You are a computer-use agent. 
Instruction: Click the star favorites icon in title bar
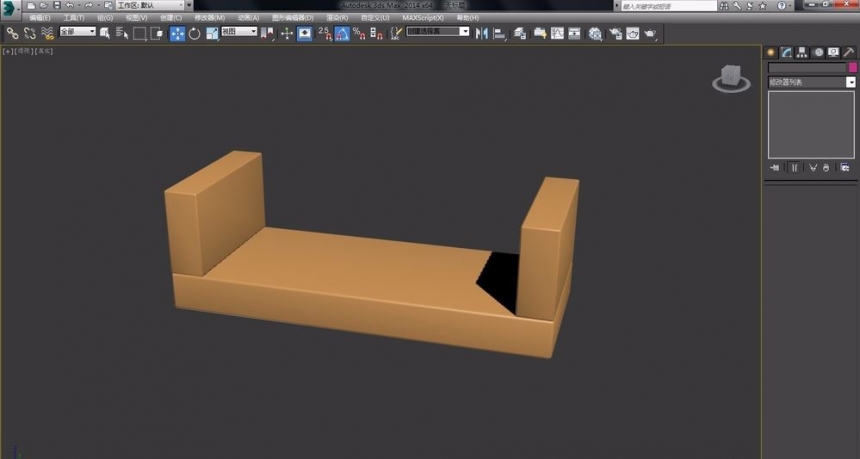click(763, 6)
